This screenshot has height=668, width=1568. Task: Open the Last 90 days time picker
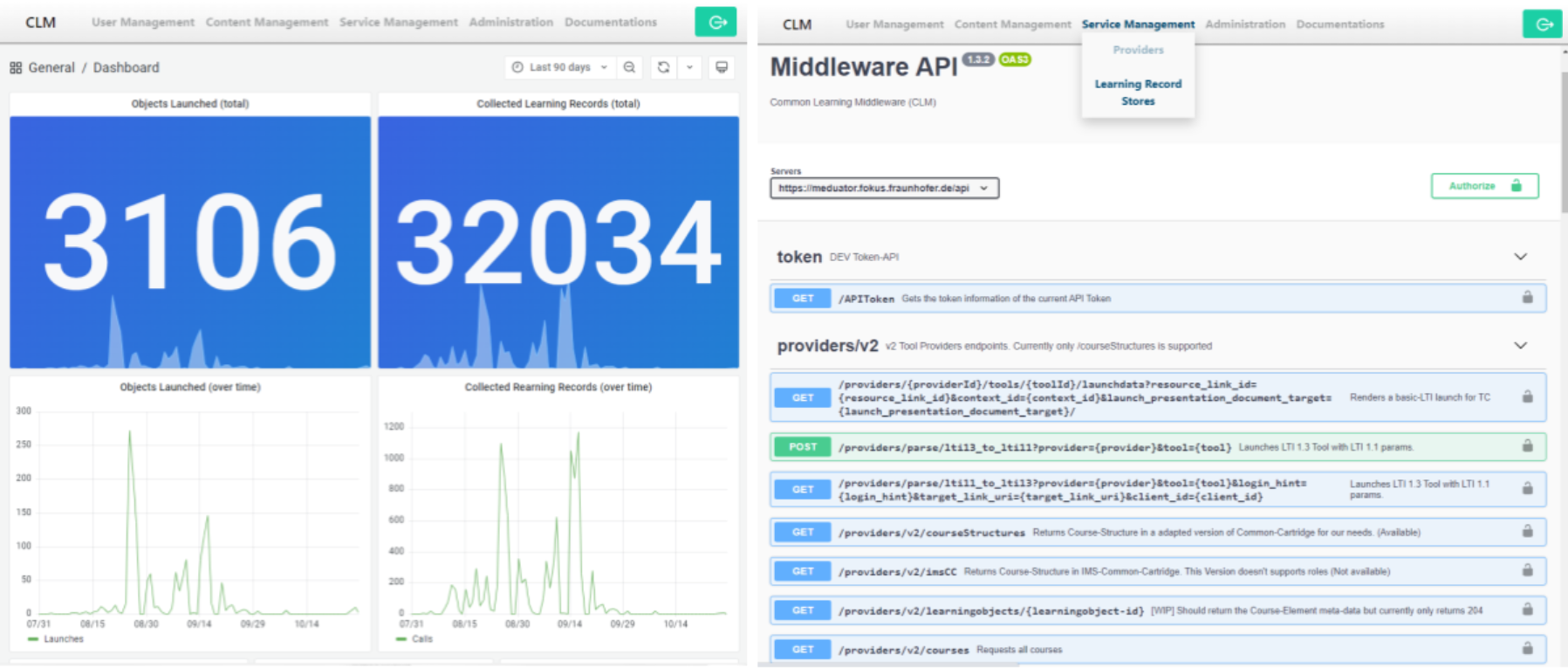click(559, 67)
